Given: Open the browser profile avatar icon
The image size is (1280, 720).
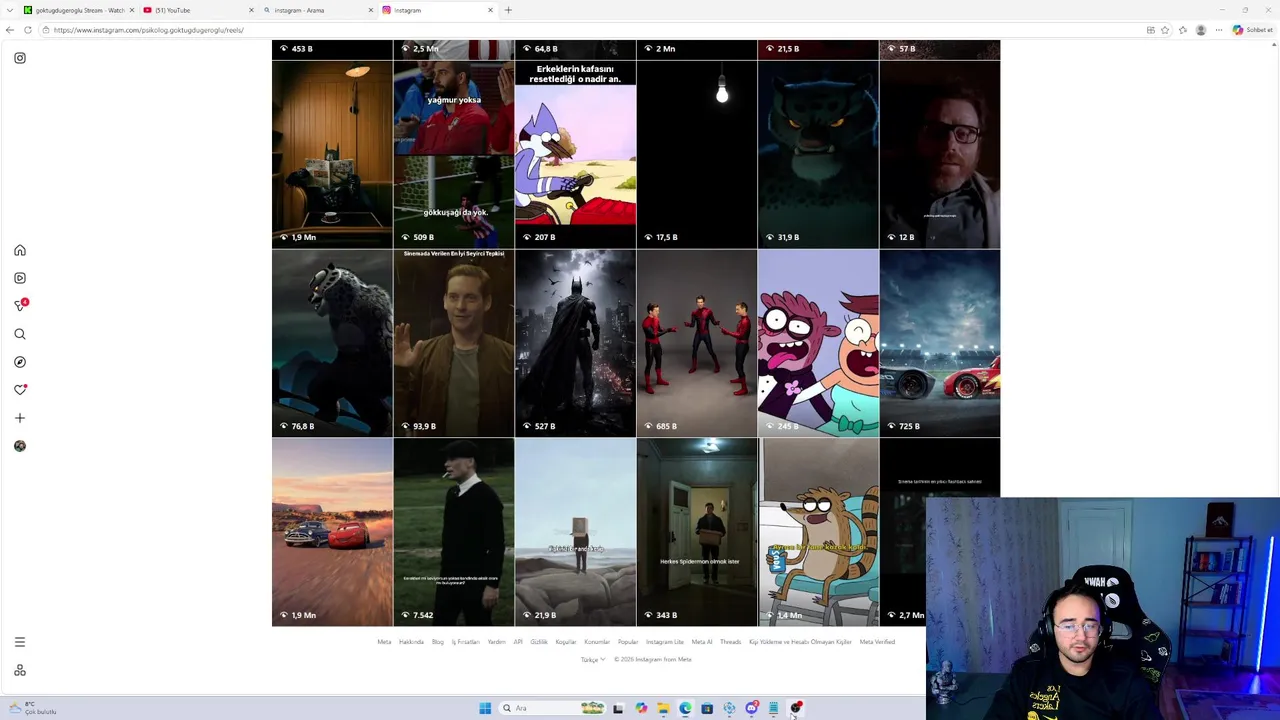Looking at the screenshot, I should (x=1201, y=30).
